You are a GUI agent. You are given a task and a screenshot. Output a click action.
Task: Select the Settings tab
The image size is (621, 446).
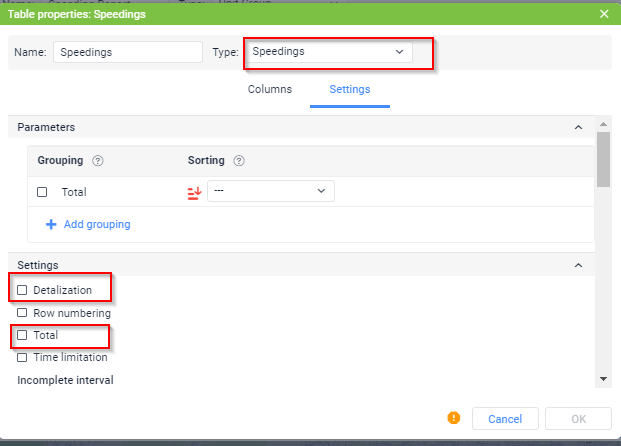pos(350,89)
